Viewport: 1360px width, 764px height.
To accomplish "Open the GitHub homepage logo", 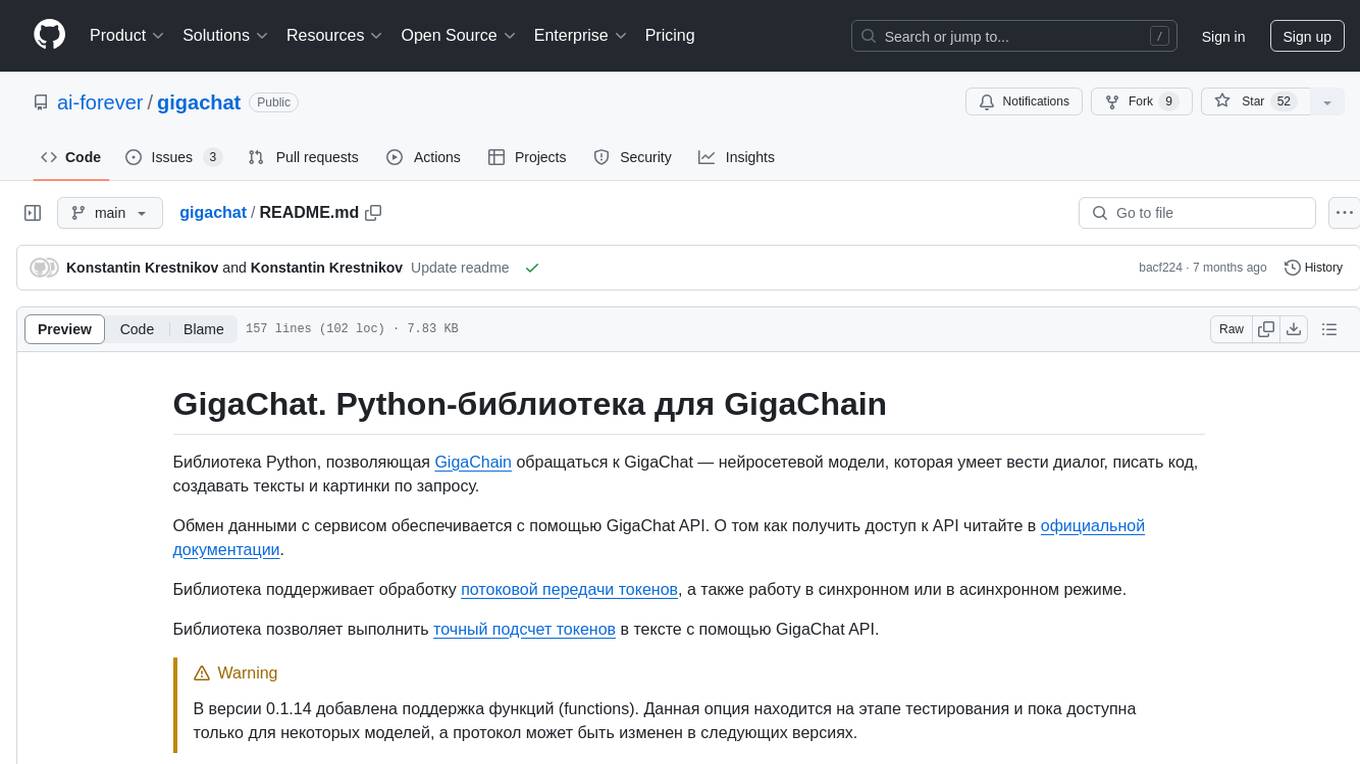I will coord(49,35).
